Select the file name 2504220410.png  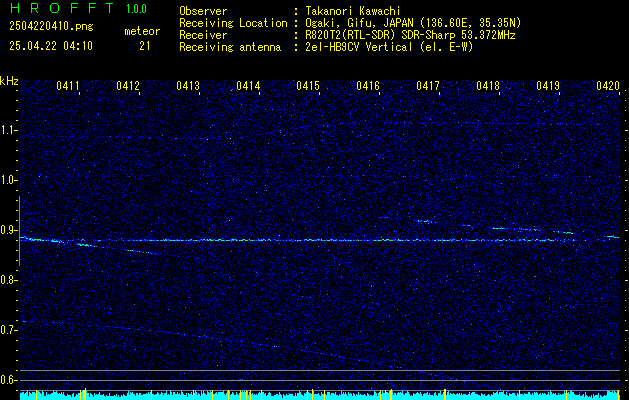[x=51, y=27]
